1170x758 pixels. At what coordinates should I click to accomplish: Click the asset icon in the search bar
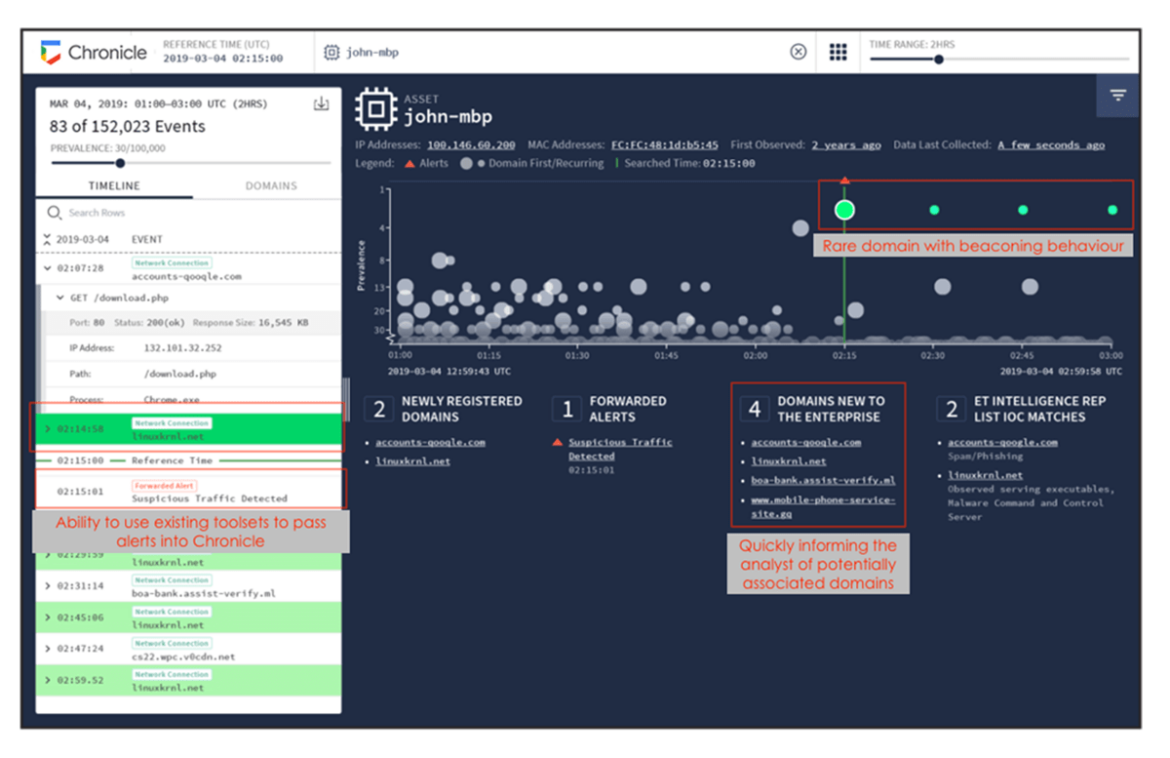click(x=331, y=52)
